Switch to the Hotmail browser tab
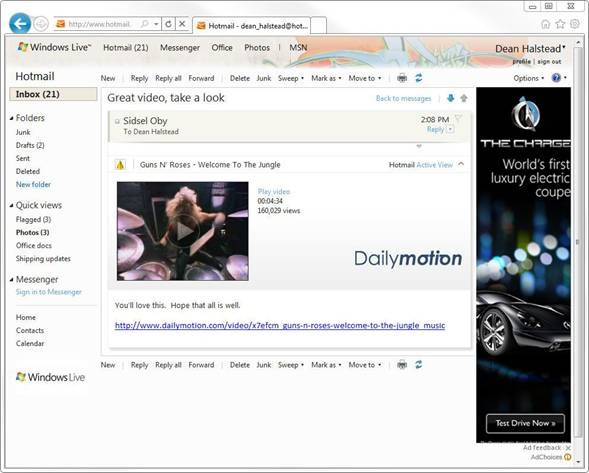 tap(252, 26)
